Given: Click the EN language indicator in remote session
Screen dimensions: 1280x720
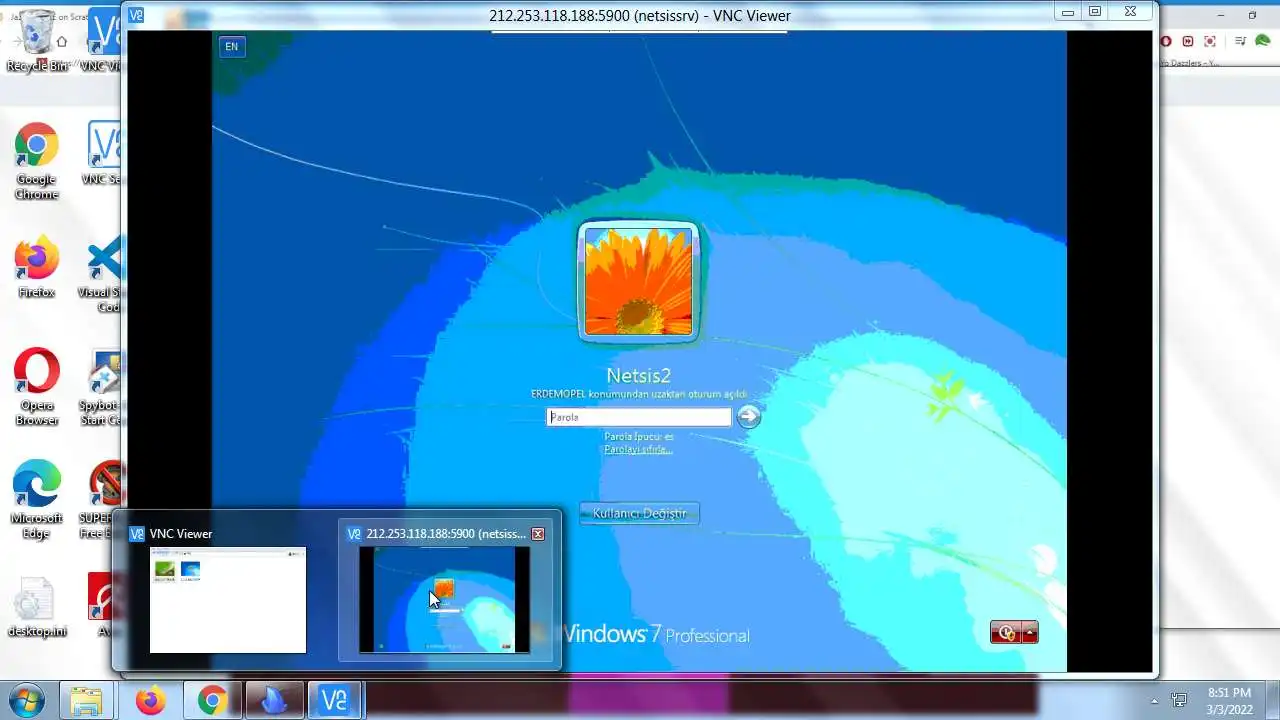Looking at the screenshot, I should coord(231,46).
